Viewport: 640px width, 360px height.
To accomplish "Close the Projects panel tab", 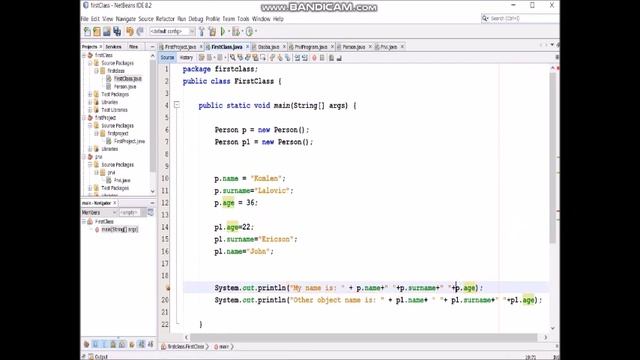I will point(101,47).
